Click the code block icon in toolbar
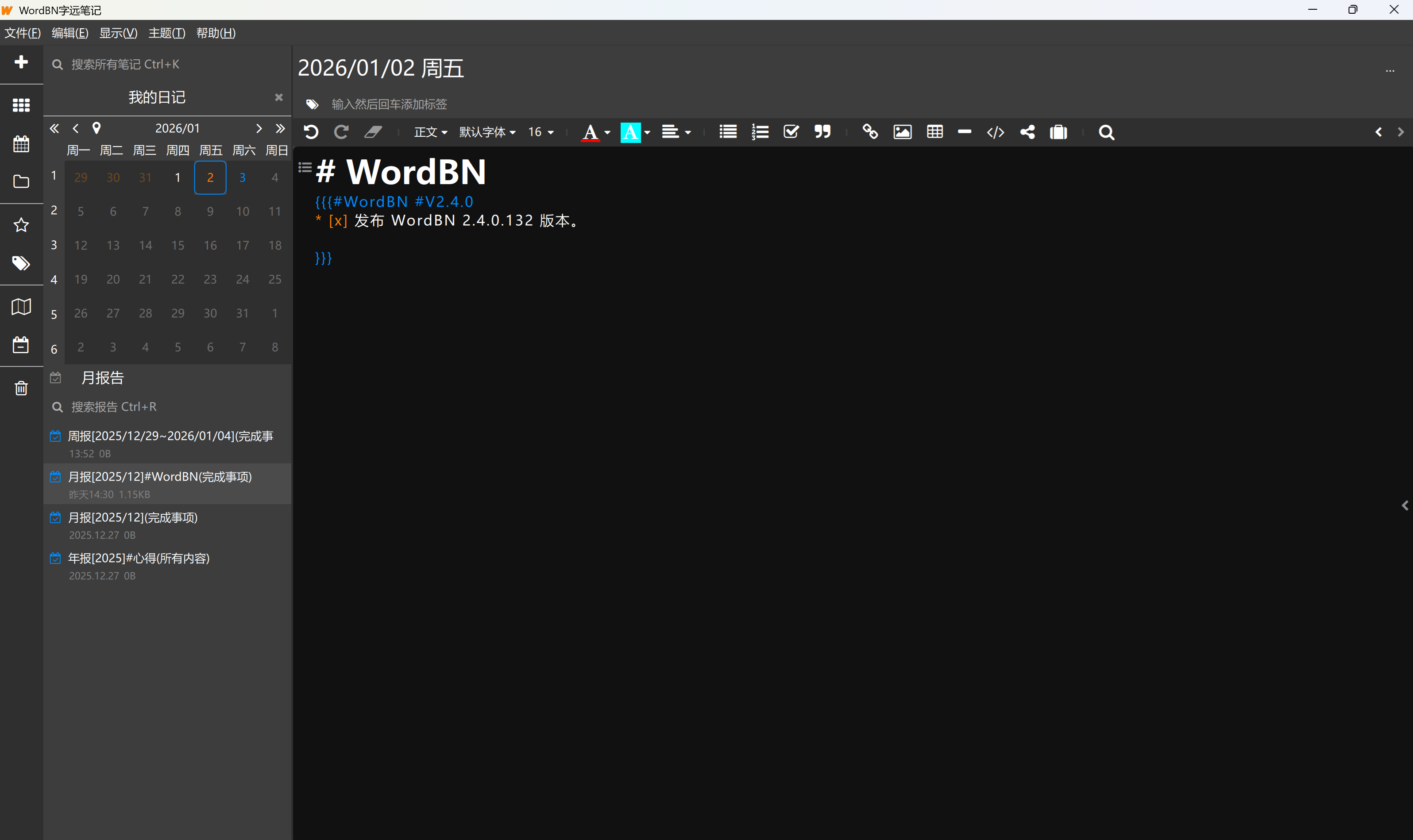The width and height of the screenshot is (1413, 840). pos(995,132)
